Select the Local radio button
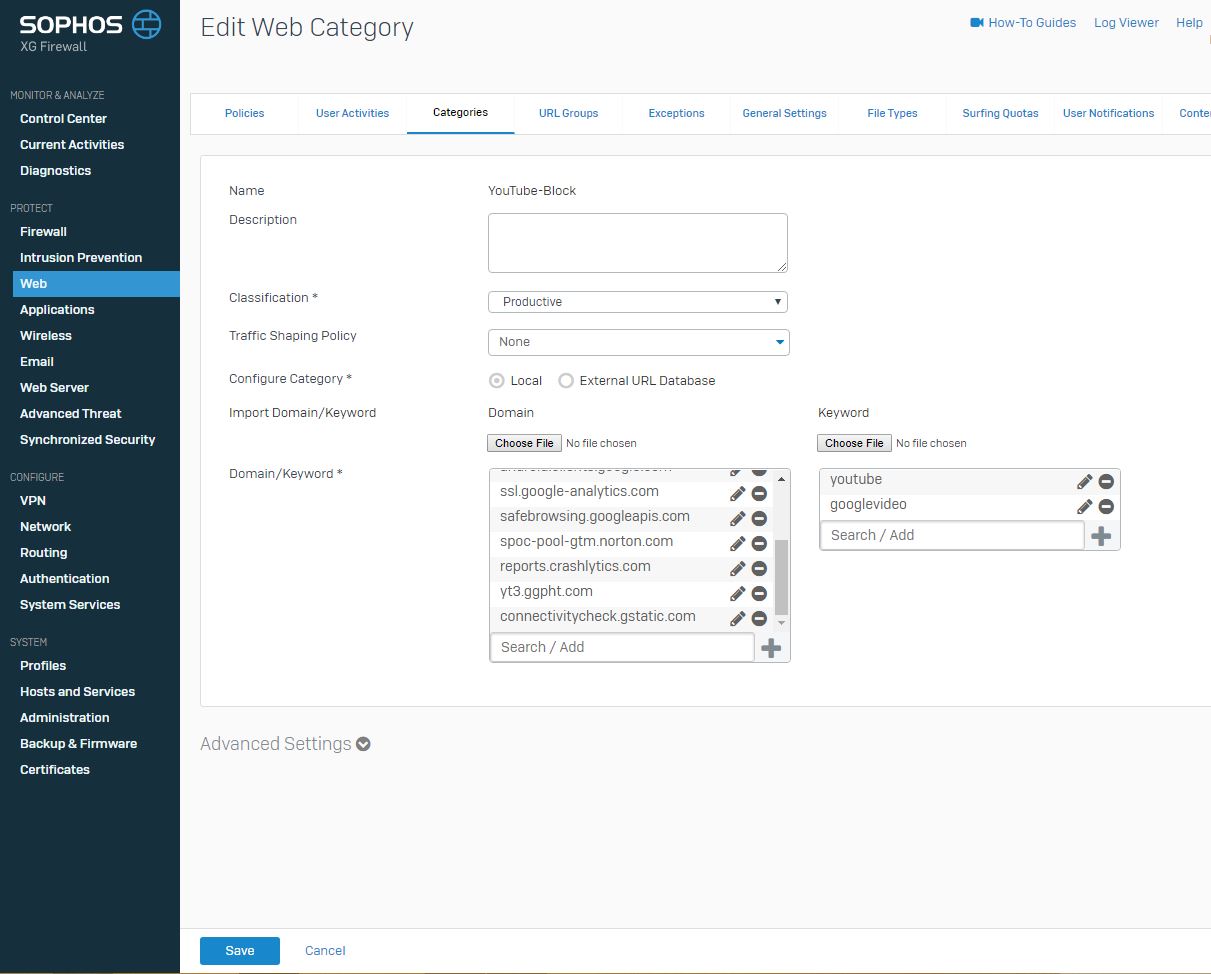Image resolution: width=1211 pixels, height=974 pixels. click(497, 381)
